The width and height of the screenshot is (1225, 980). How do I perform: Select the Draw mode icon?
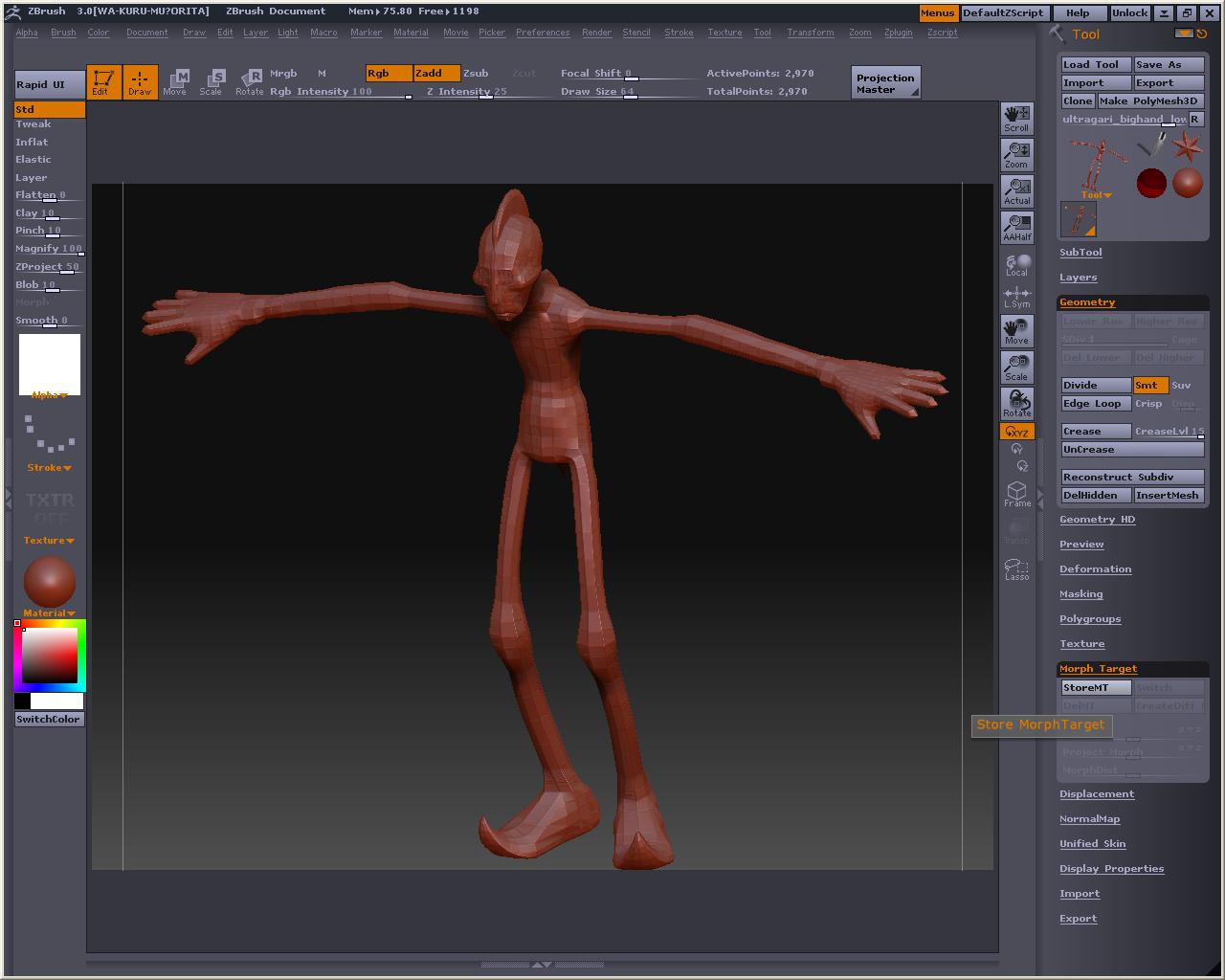point(140,82)
